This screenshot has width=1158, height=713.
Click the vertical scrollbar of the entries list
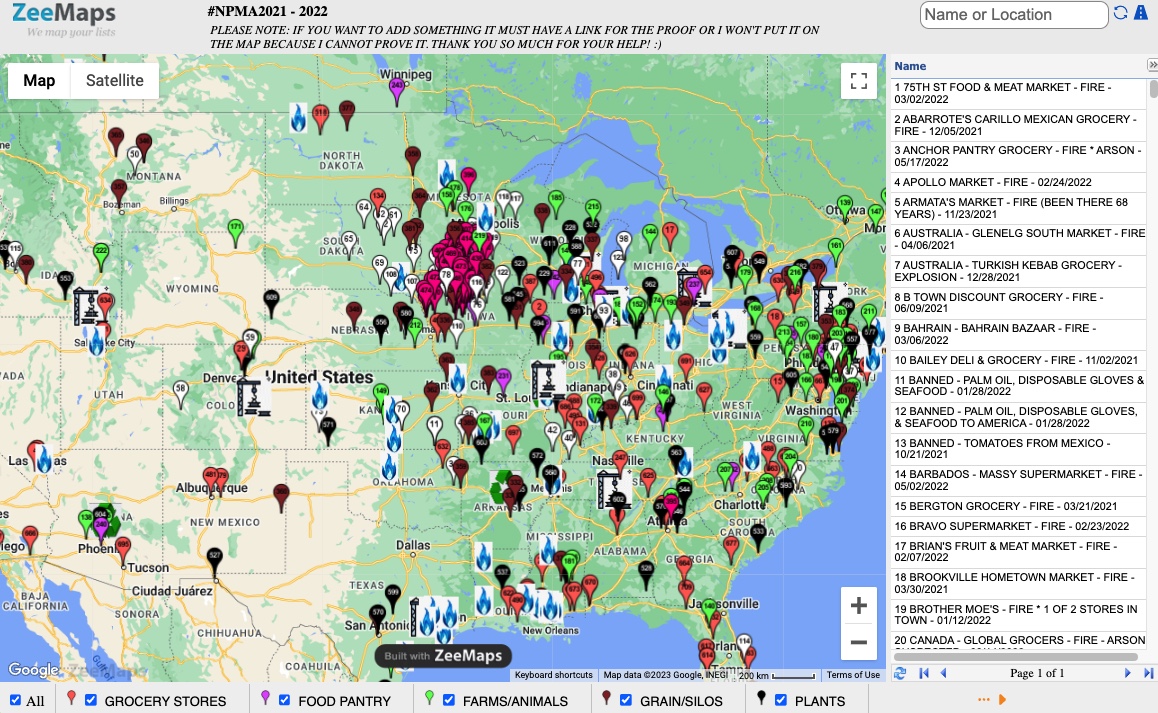pos(1154,89)
